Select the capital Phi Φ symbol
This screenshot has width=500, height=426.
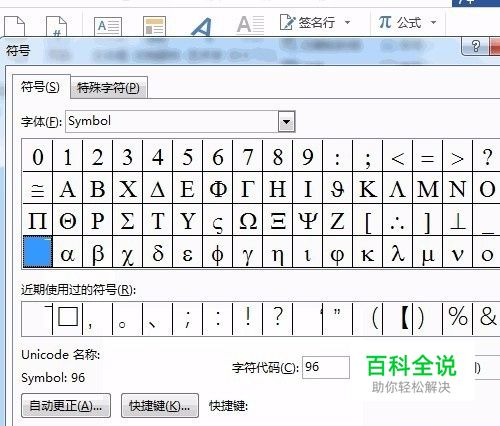(217, 189)
